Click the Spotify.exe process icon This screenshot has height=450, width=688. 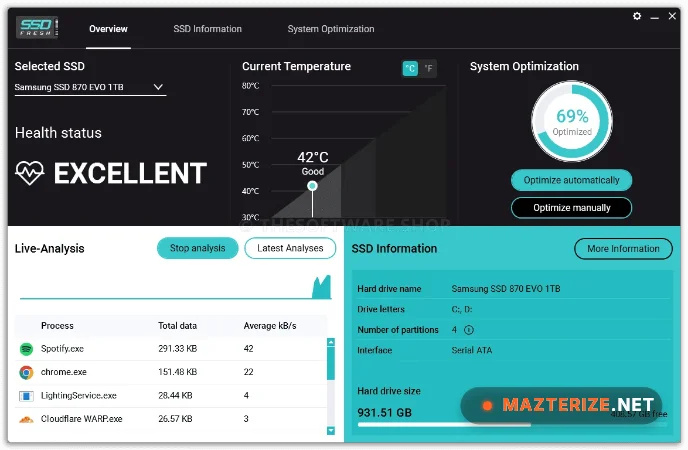point(26,349)
